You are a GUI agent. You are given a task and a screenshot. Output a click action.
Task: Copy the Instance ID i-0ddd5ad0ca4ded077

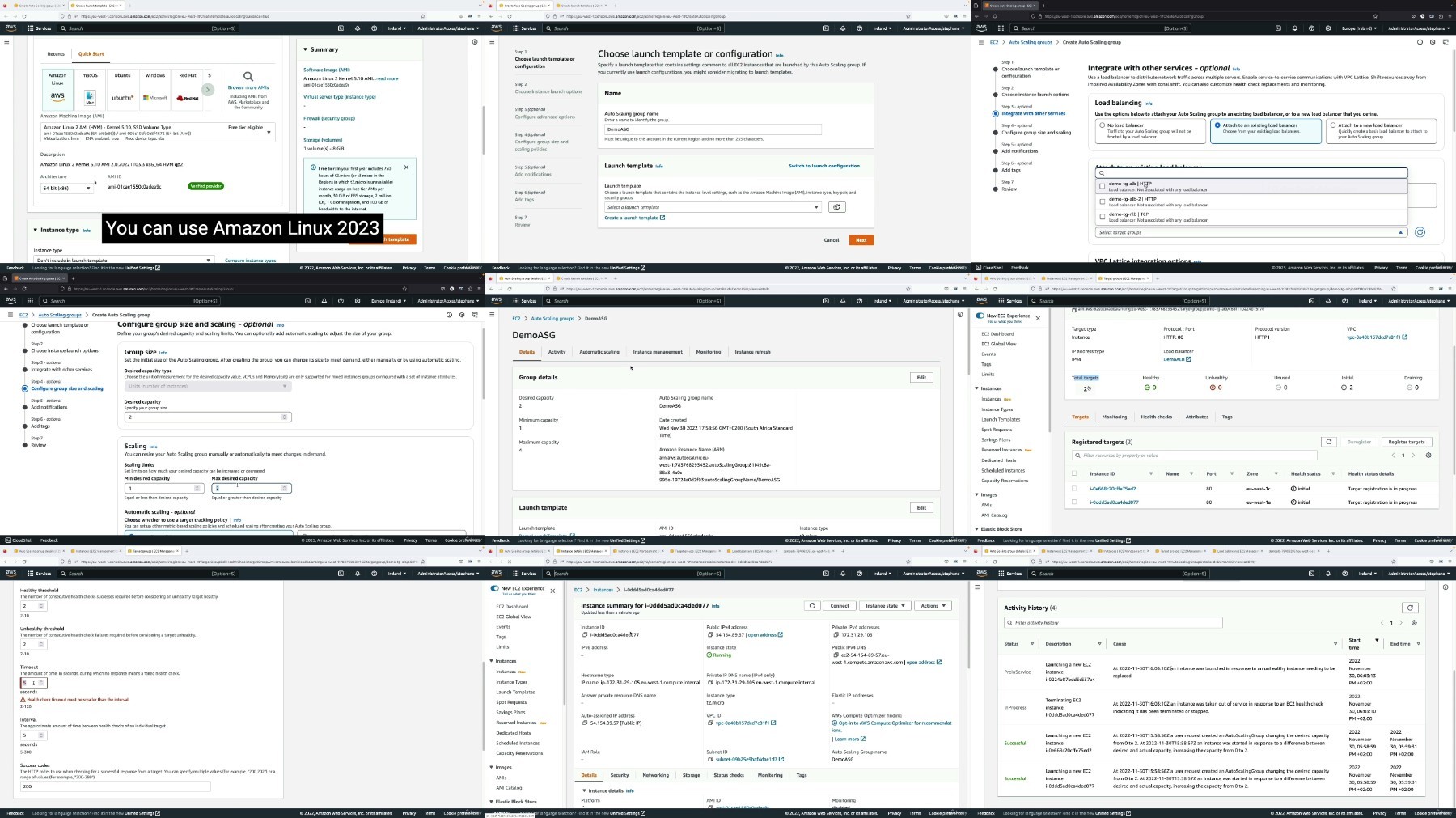click(x=585, y=635)
